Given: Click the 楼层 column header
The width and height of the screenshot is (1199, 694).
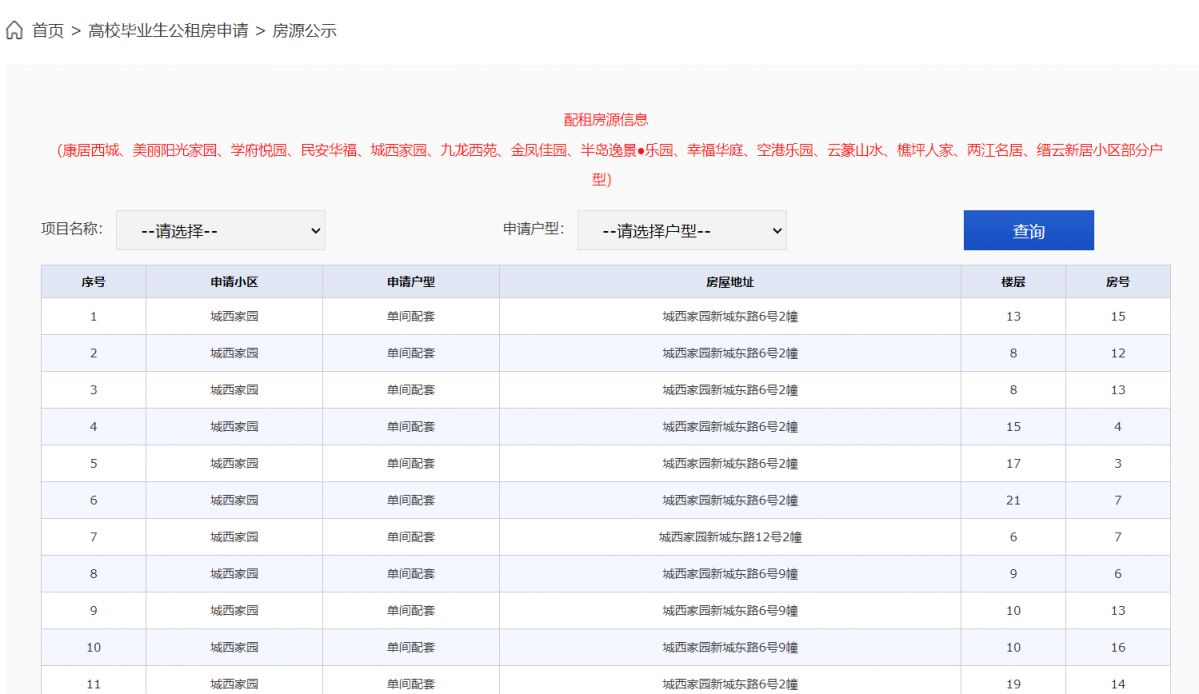Looking at the screenshot, I should [x=1013, y=282].
